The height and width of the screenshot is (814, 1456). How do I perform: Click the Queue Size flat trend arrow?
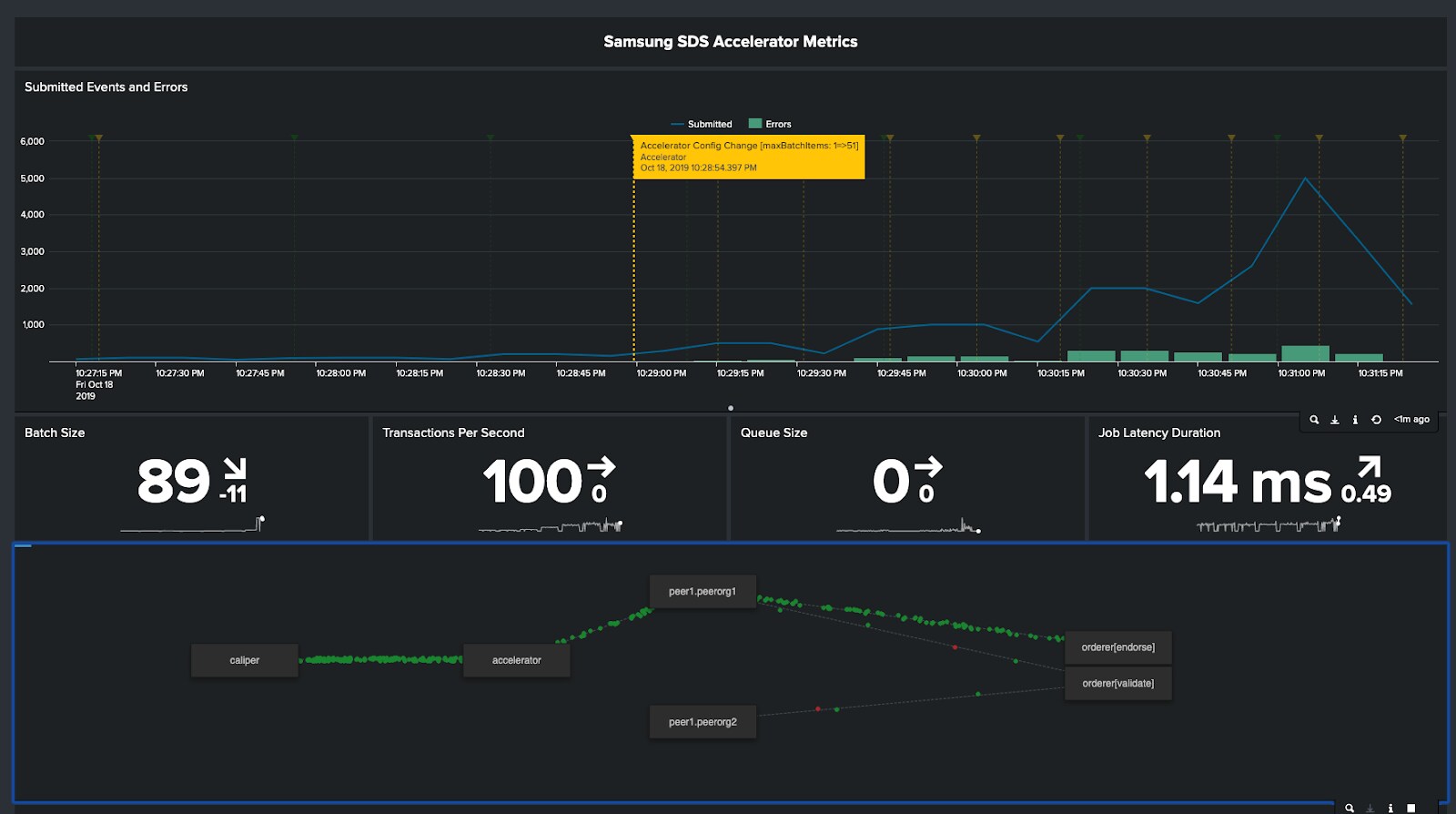click(x=928, y=467)
